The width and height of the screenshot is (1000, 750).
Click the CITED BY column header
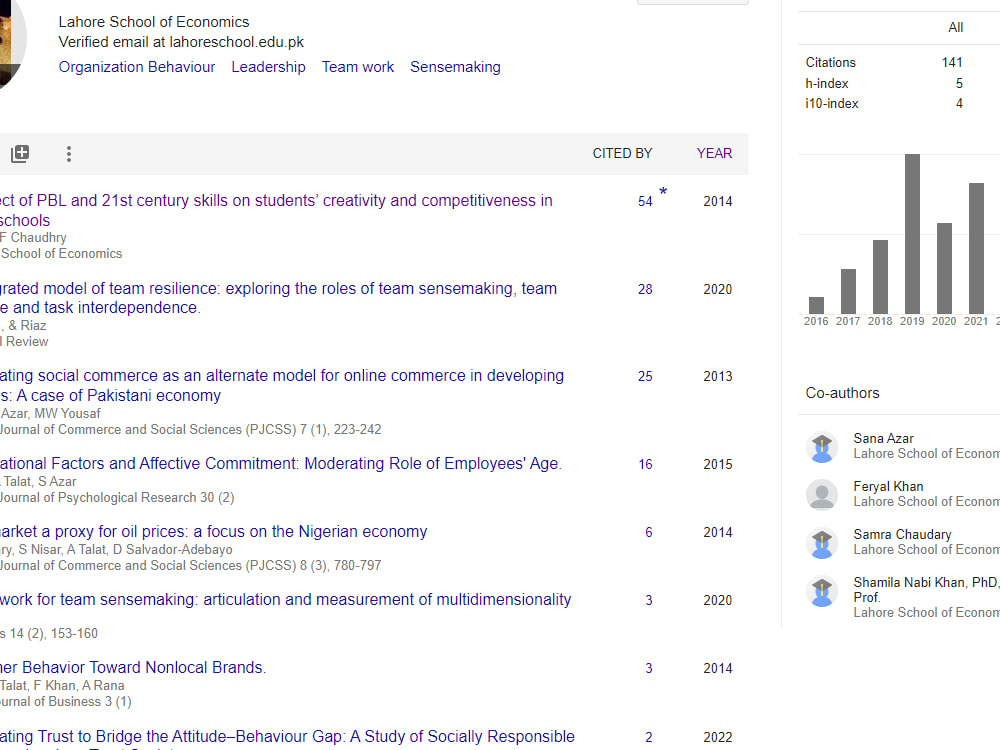click(x=622, y=153)
